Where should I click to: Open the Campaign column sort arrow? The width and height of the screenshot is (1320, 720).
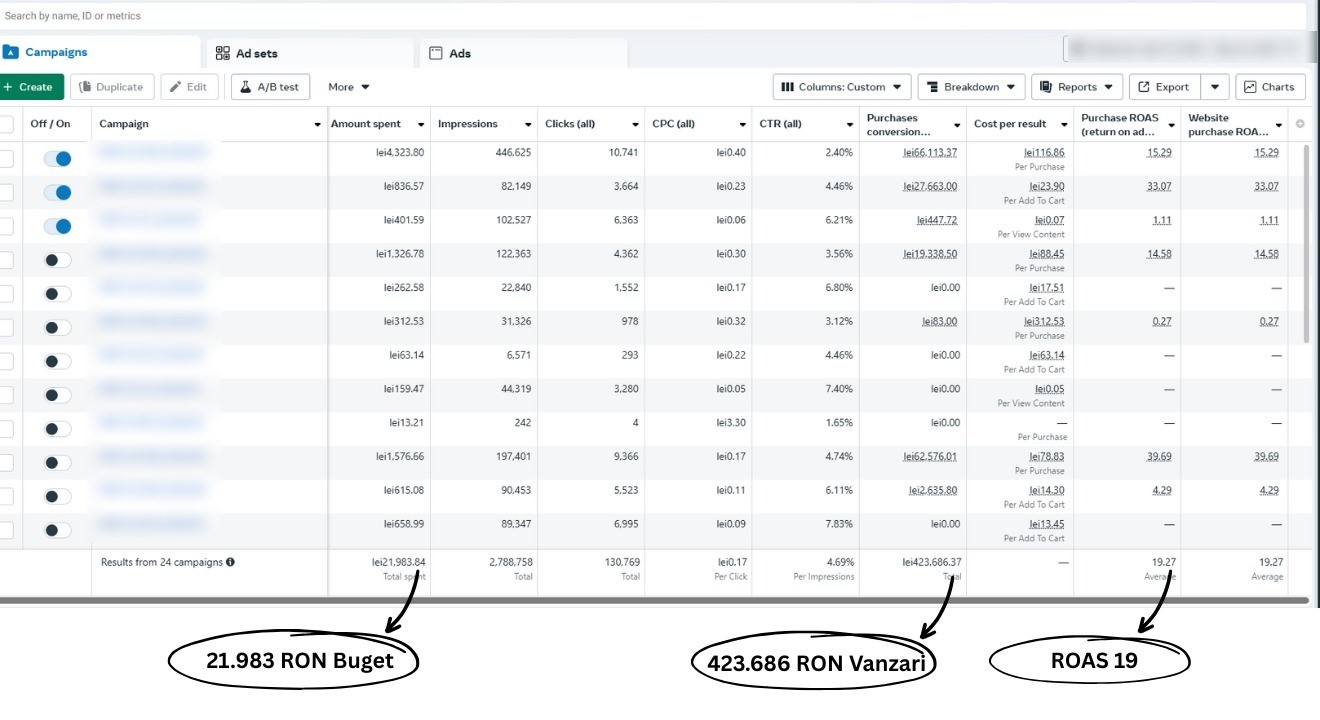317,125
